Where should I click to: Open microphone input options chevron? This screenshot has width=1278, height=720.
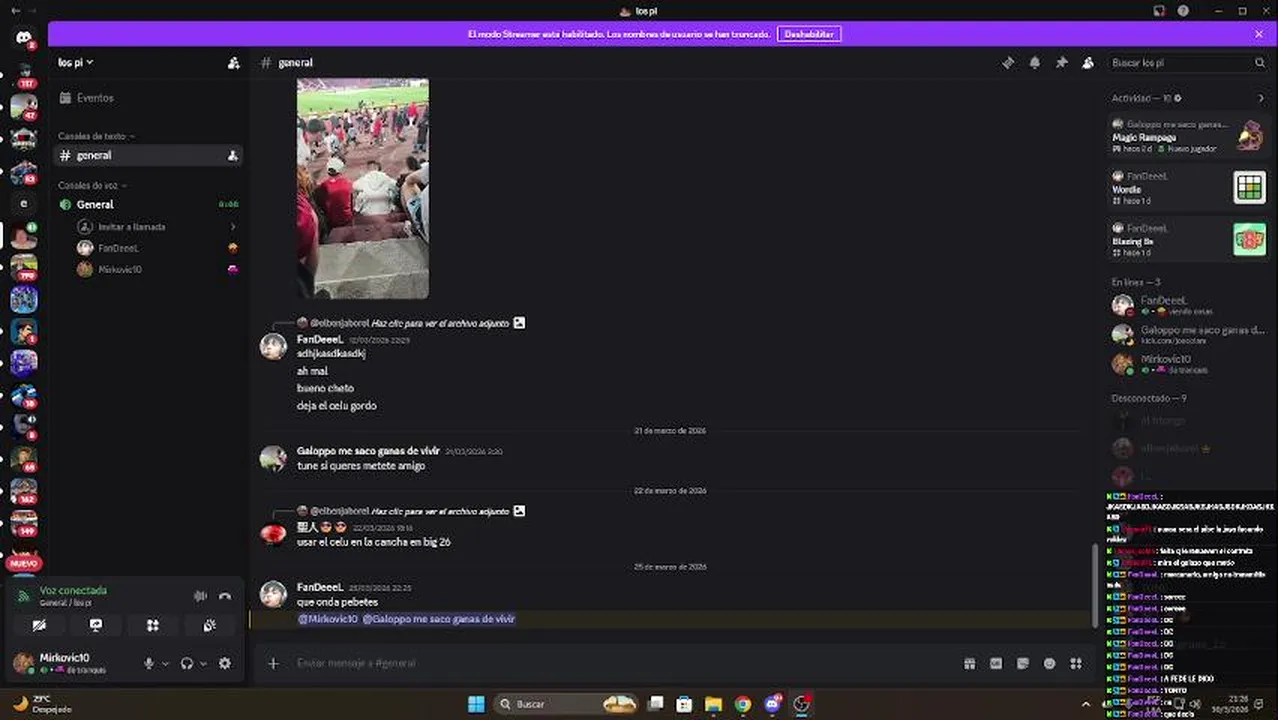pyautogui.click(x=165, y=664)
